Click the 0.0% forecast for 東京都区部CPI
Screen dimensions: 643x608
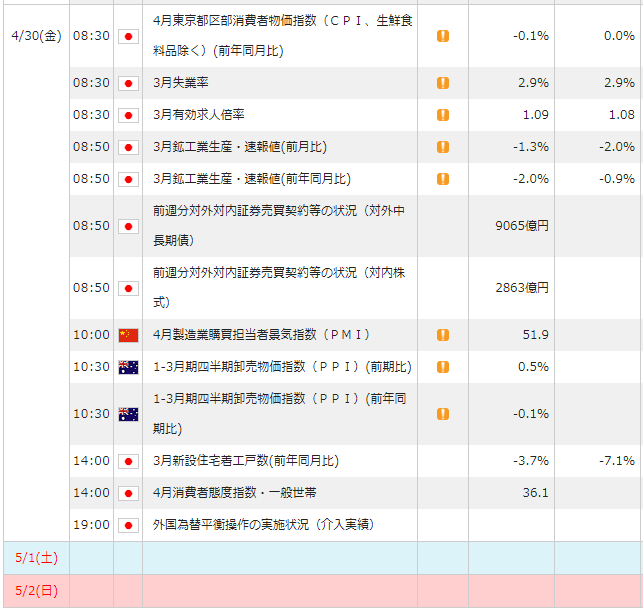pyautogui.click(x=619, y=36)
